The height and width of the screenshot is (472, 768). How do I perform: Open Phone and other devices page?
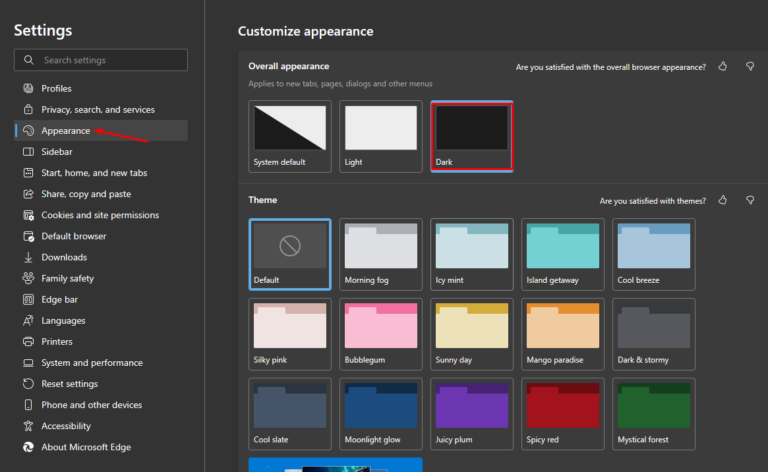tap(101, 404)
